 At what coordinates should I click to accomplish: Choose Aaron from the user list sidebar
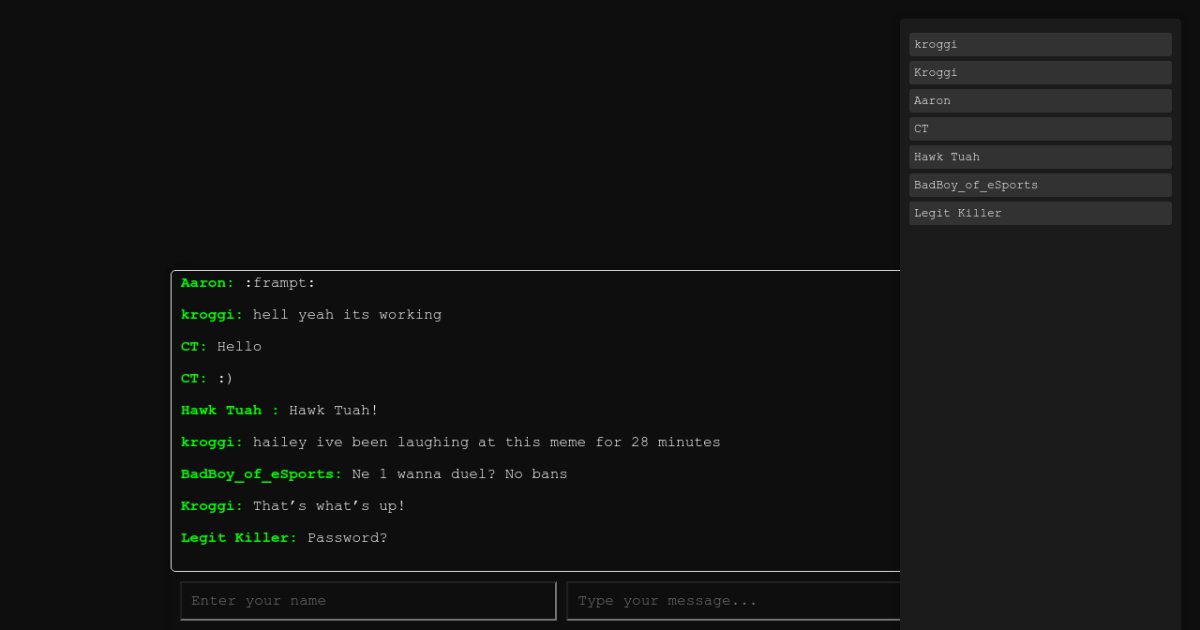tap(1040, 101)
